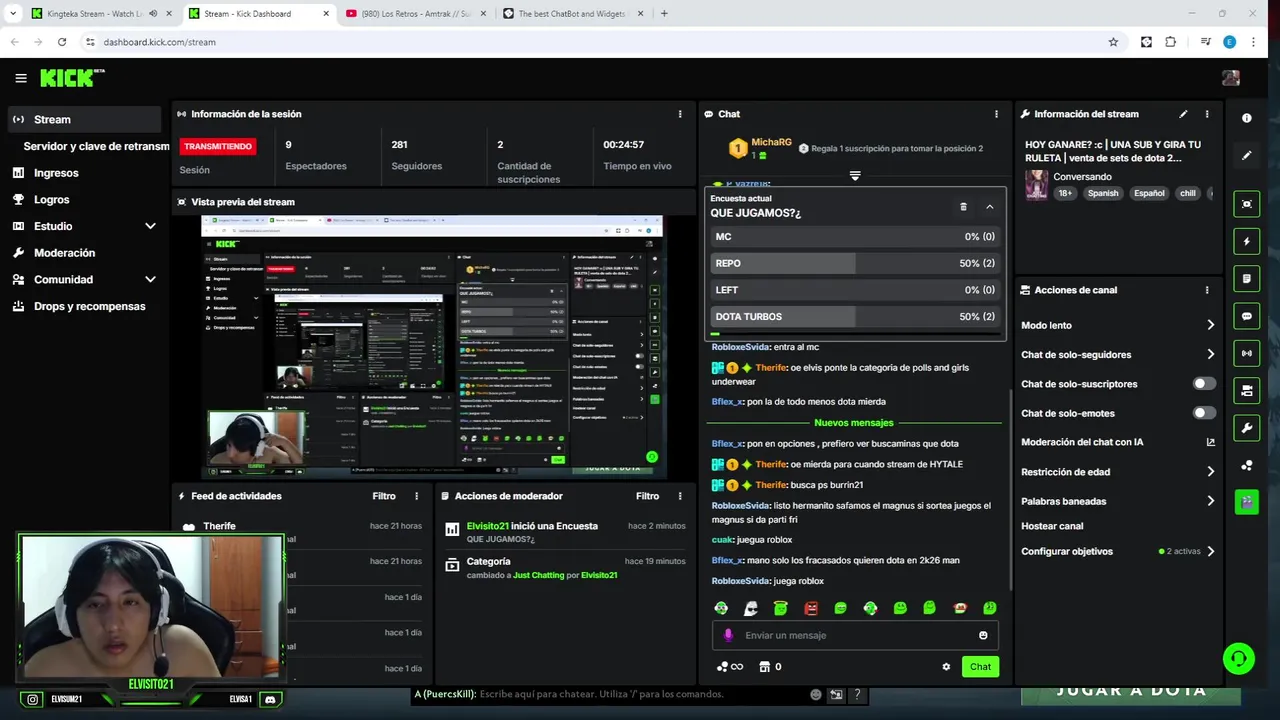Click the speech bubble icon in the right sidebar
This screenshot has width=1280, height=720.
1246,316
